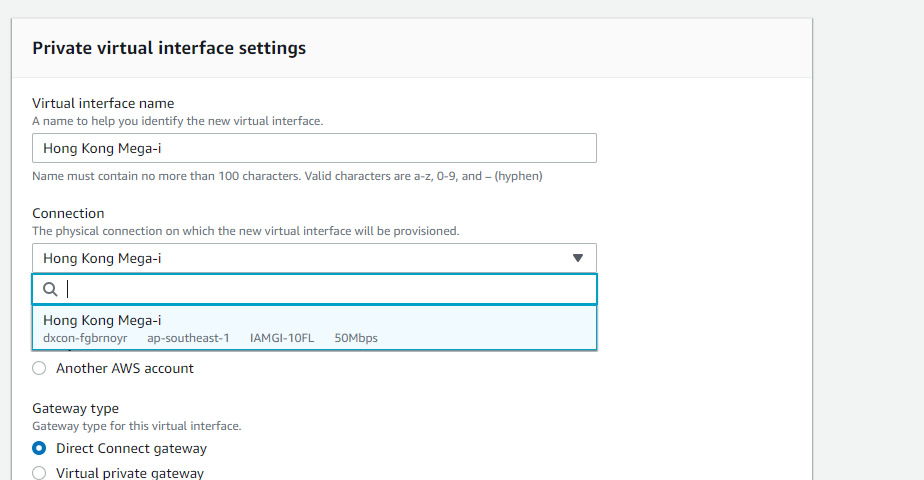Viewport: 924px width, 480px height.
Task: Click the "Virtual private gateway" label text
Action: point(130,473)
